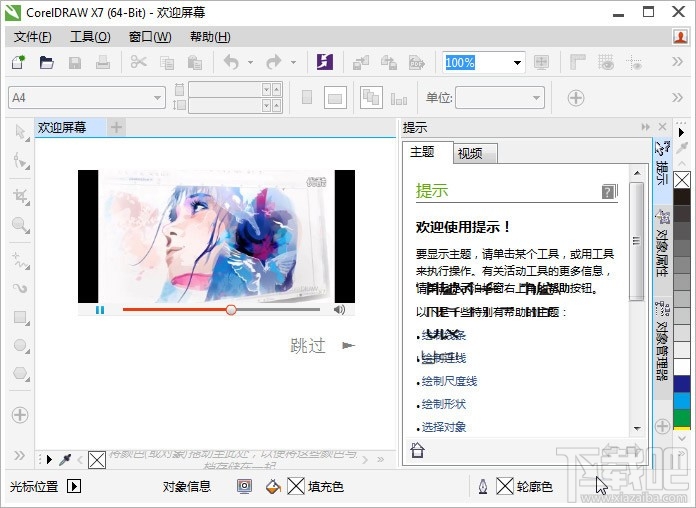Click the property bar quick customize plus
This screenshot has width=696, height=508.
pos(576,98)
